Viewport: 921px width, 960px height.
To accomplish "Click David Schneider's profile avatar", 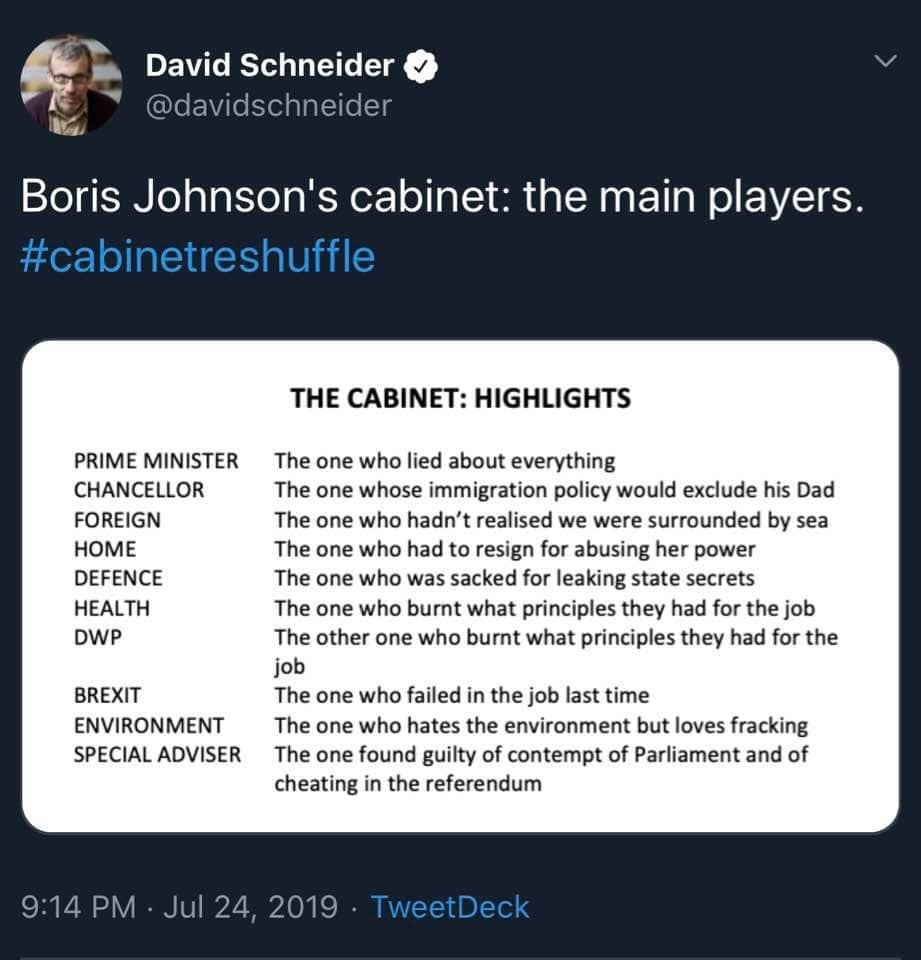I will (x=72, y=85).
